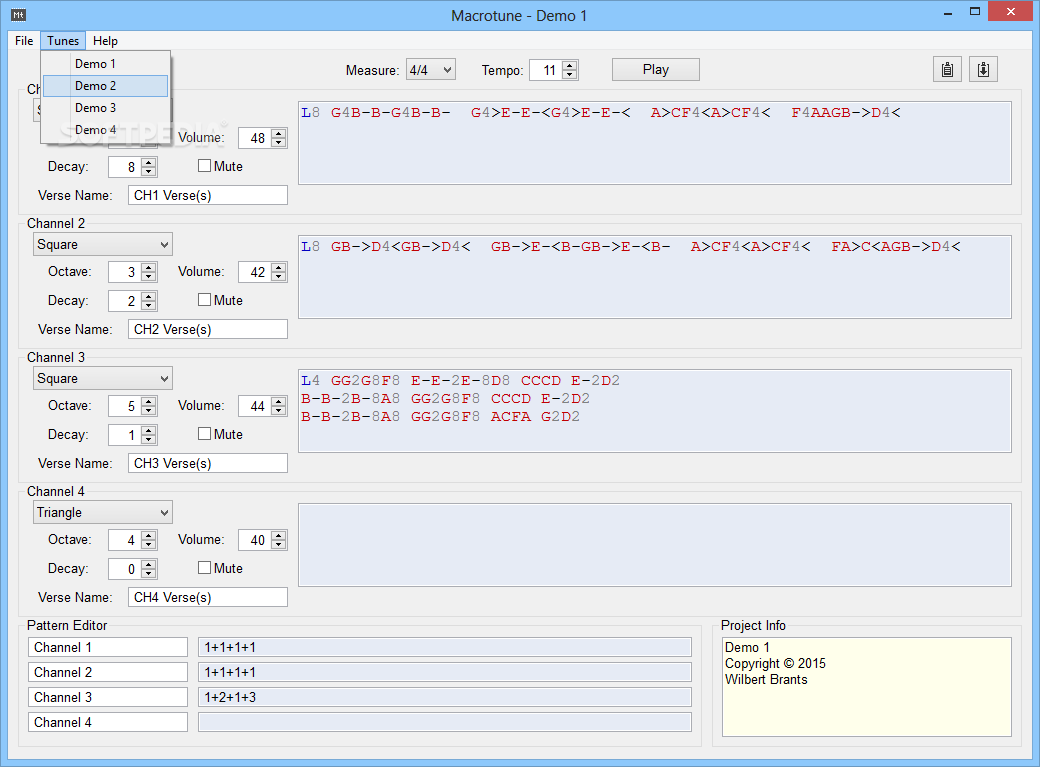Increment Channel 2 Octave spinner
The width and height of the screenshot is (1040, 767).
(x=149, y=267)
